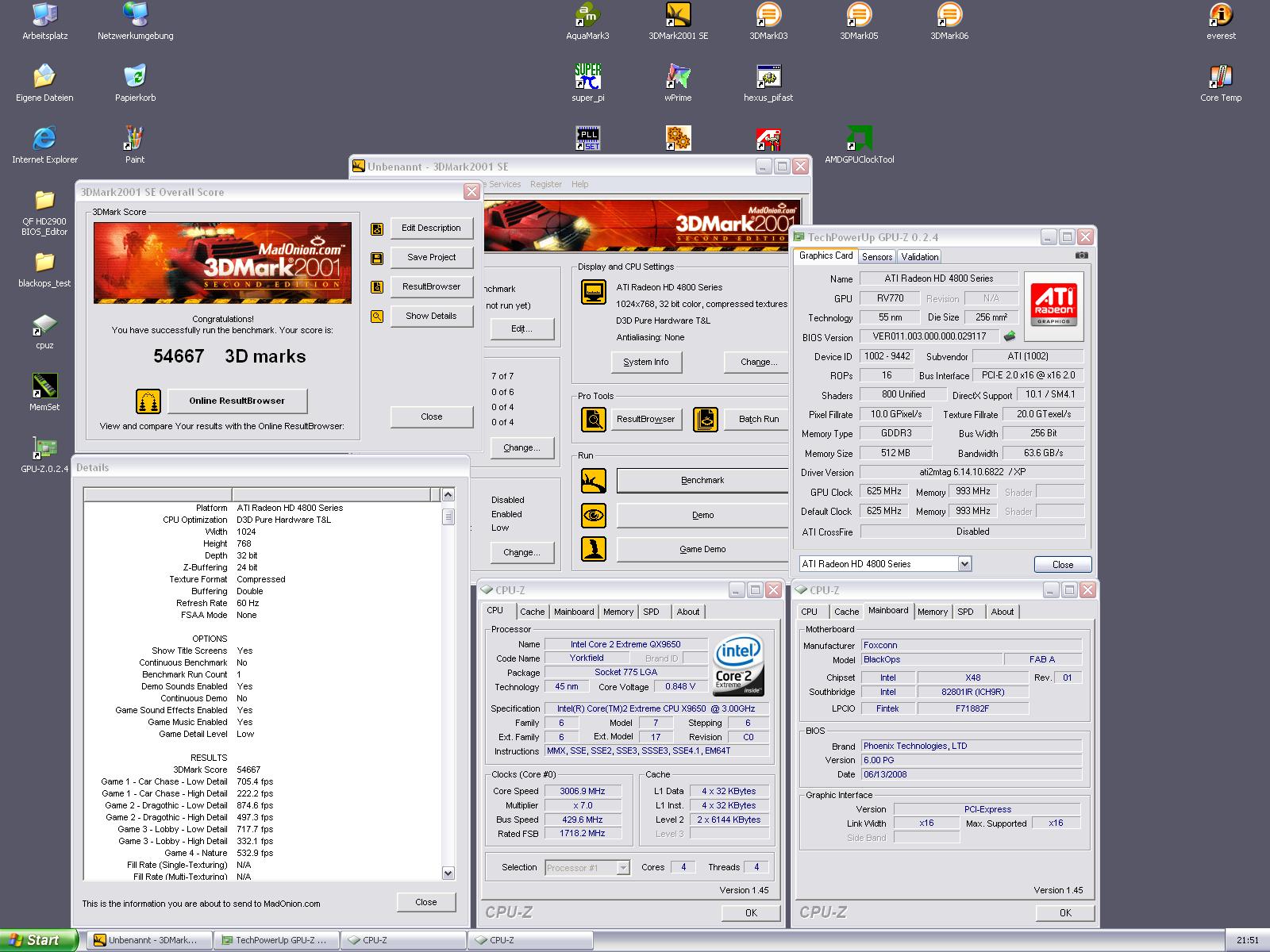Click the Batch Run icon in Pro Tools
Screen dimensions: 1270x952
706,419
